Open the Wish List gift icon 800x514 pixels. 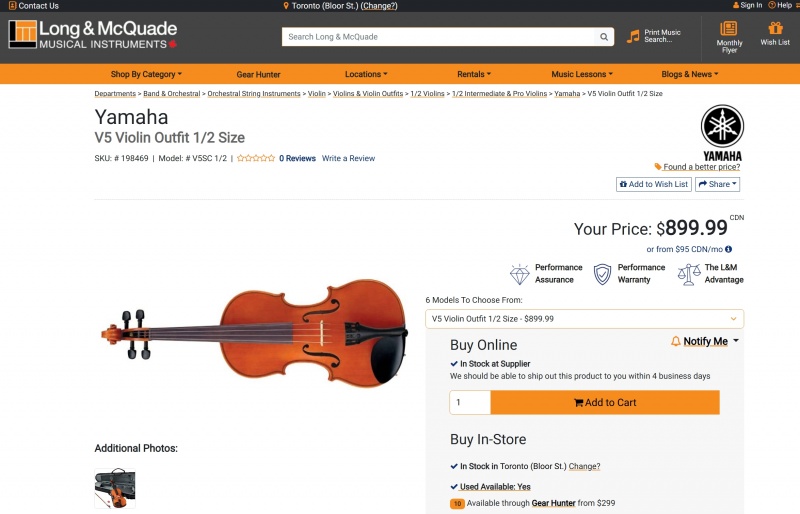[x=775, y=28]
